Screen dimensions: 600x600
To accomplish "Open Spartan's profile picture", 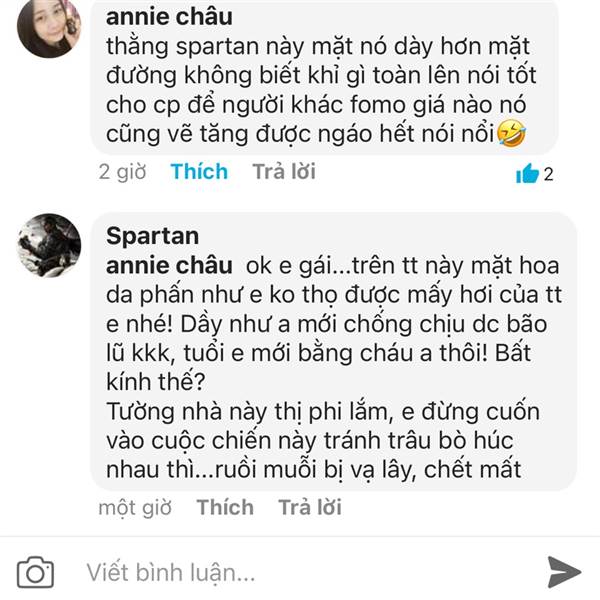I will (49, 245).
